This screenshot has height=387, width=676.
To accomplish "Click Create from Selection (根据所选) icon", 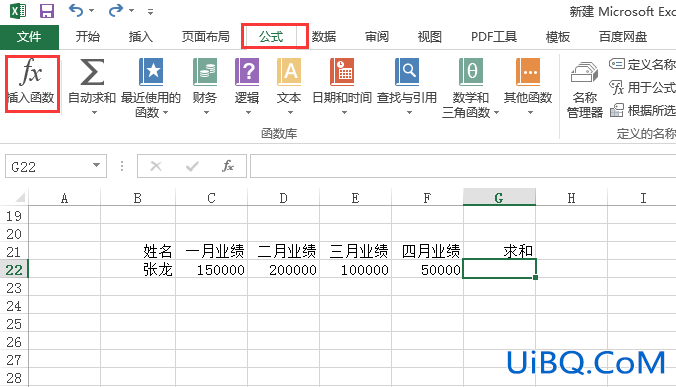I will (x=617, y=110).
